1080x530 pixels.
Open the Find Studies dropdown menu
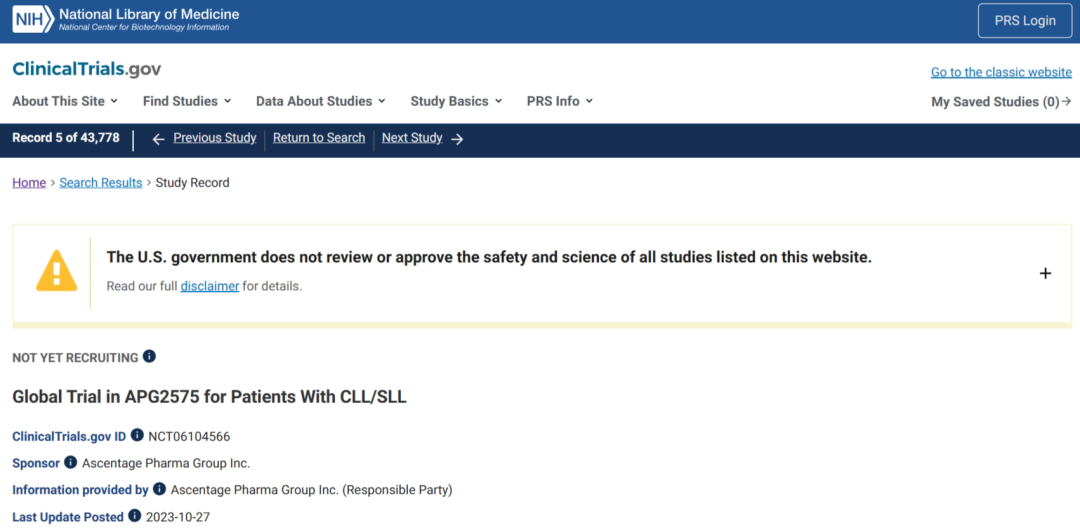pyautogui.click(x=187, y=101)
